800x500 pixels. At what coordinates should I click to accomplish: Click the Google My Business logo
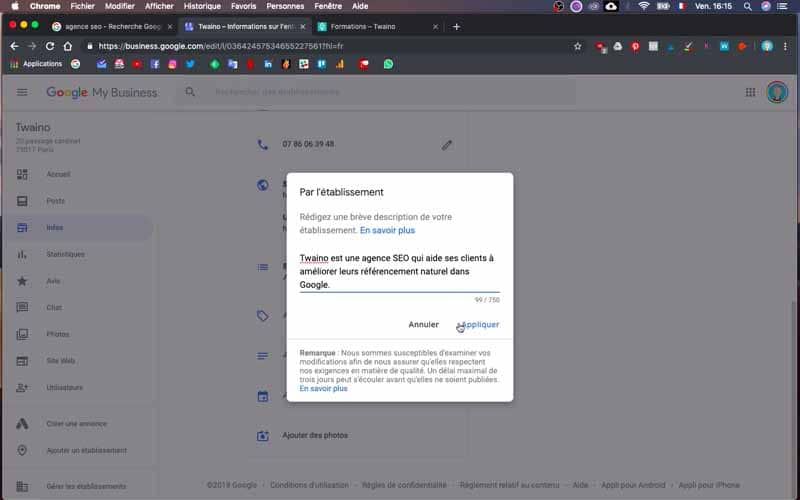pyautogui.click(x=102, y=92)
